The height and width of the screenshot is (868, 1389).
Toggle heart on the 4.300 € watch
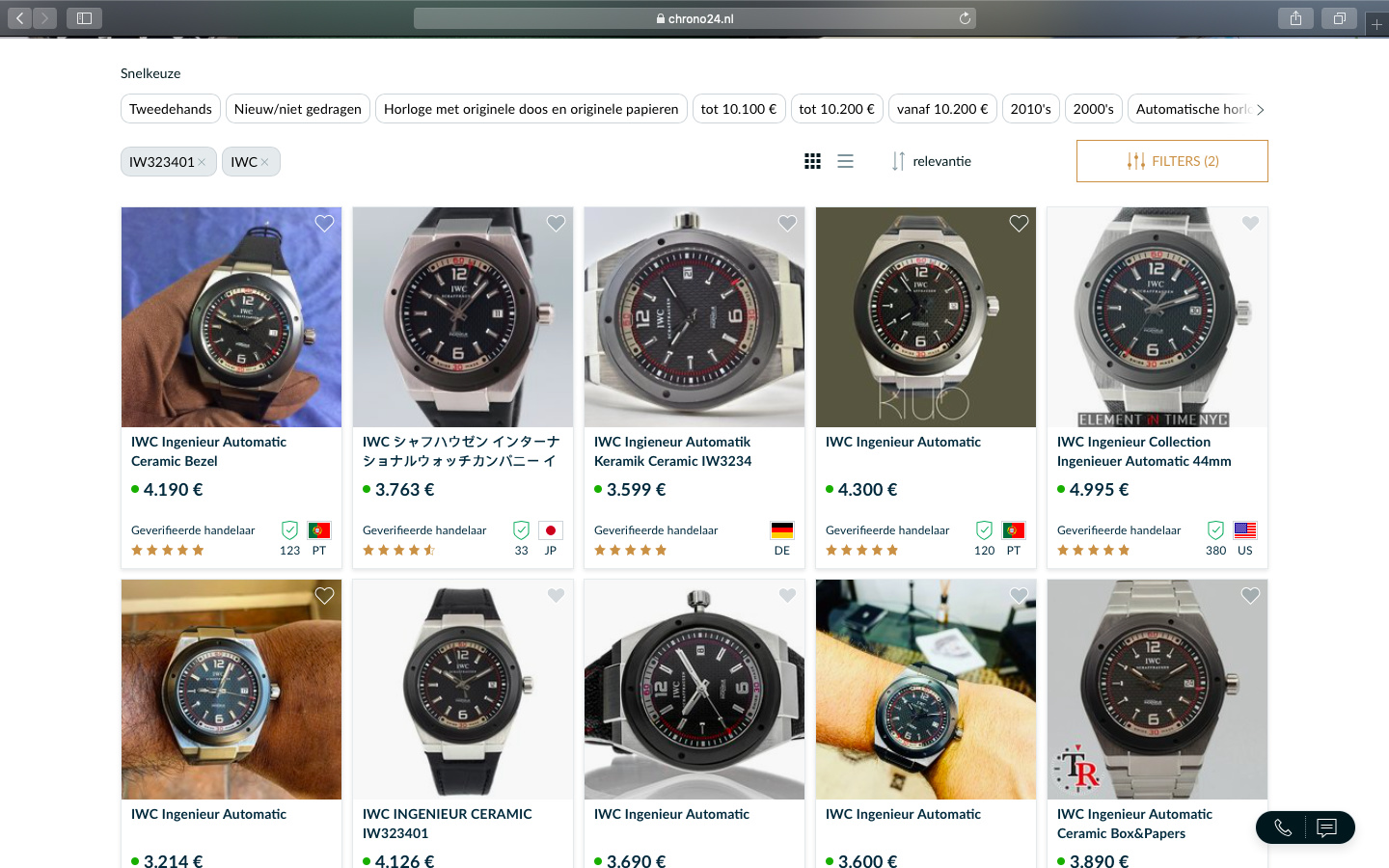coord(1019,223)
